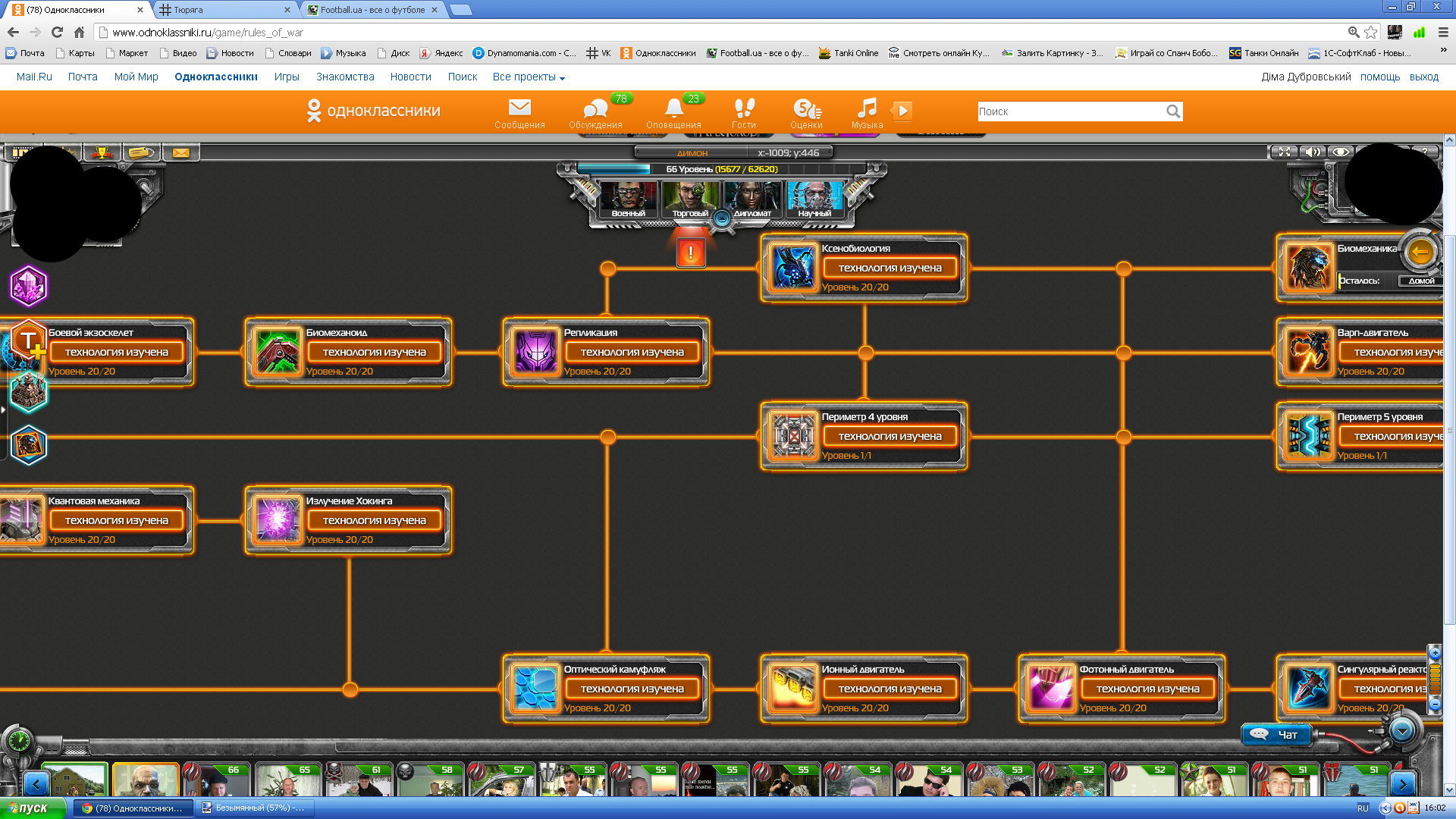Image resolution: width=1456 pixels, height=819 pixels.
Task: Click технология изучена on Ксенобиология
Action: coord(890,268)
